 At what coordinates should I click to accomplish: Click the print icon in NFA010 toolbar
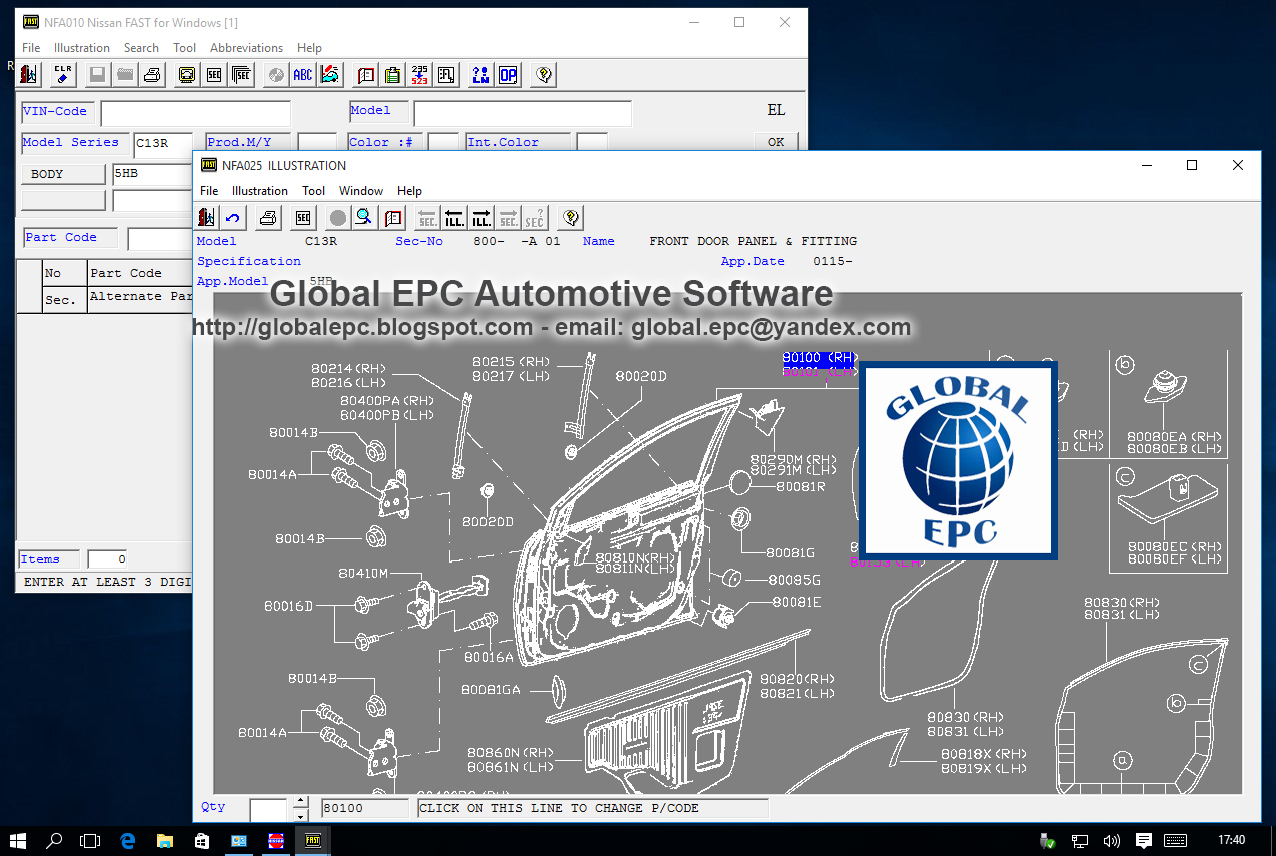[152, 74]
